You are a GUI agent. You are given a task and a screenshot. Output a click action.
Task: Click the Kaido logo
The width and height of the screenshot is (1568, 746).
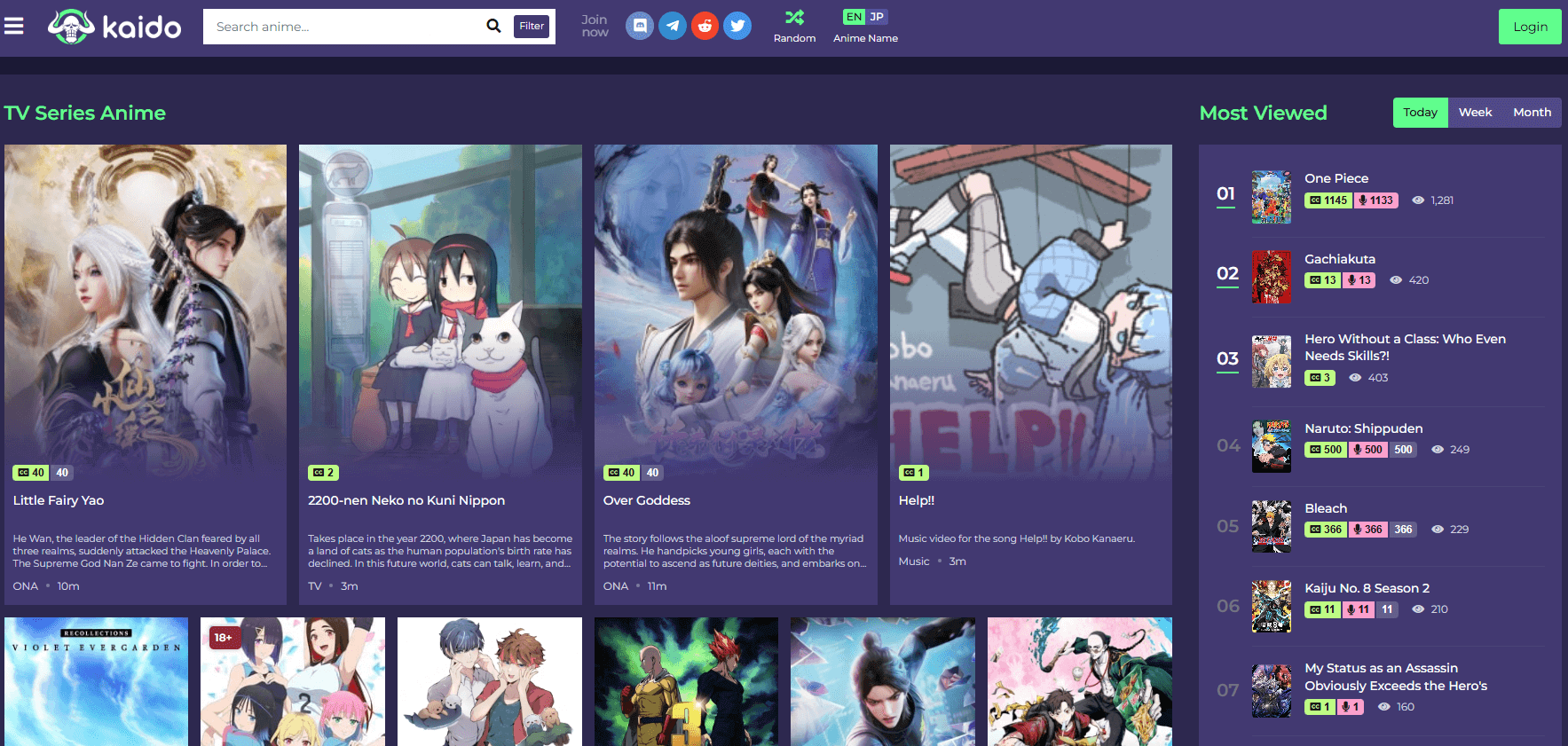[x=114, y=27]
